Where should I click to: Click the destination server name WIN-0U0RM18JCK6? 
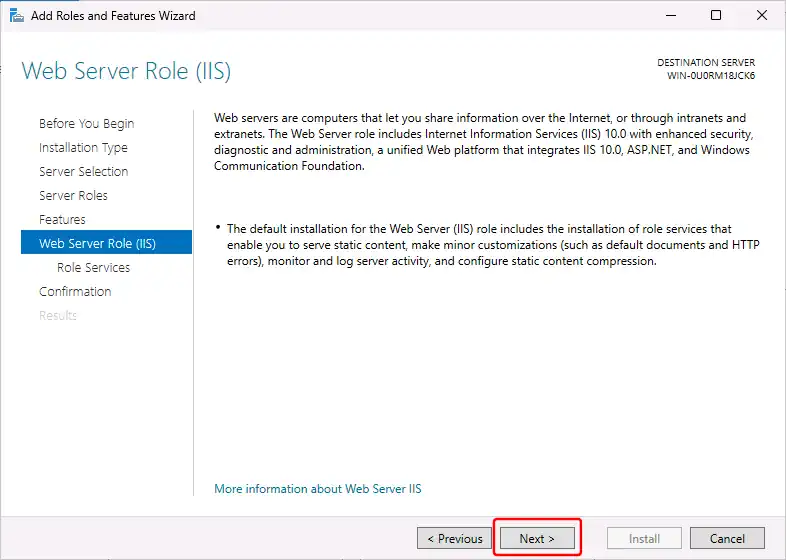tap(711, 76)
